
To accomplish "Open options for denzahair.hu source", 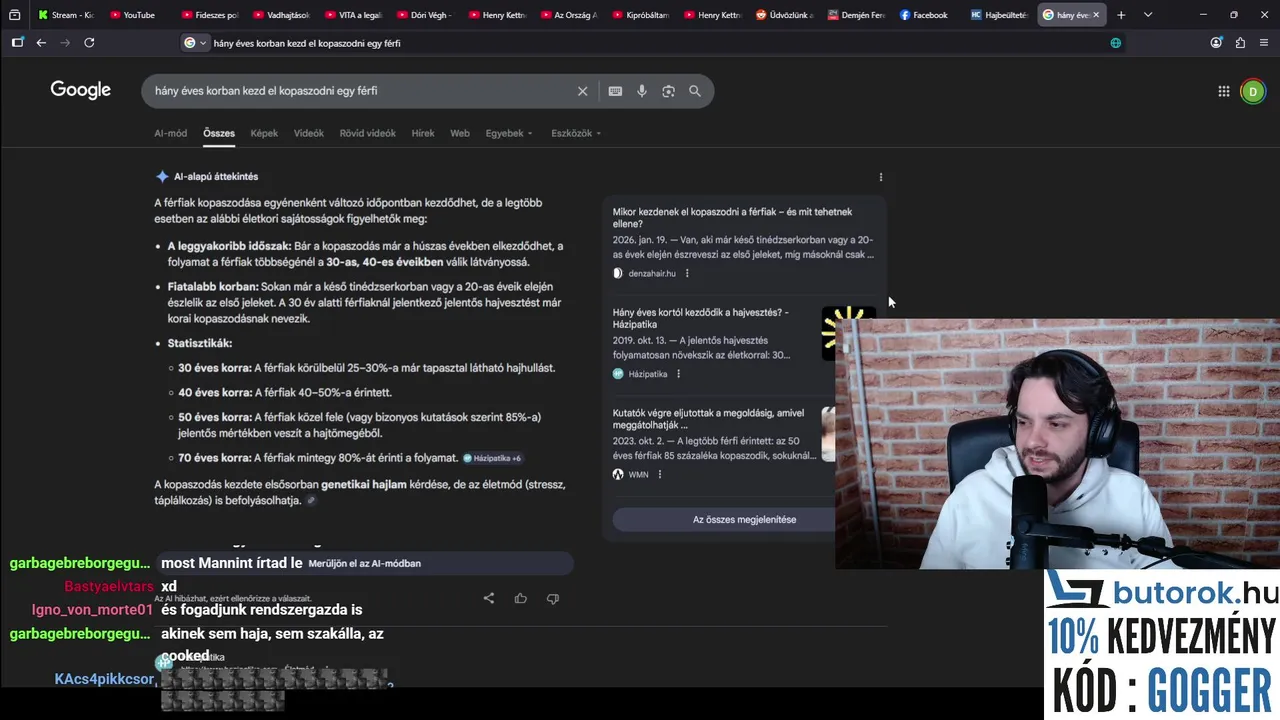I will [x=687, y=273].
